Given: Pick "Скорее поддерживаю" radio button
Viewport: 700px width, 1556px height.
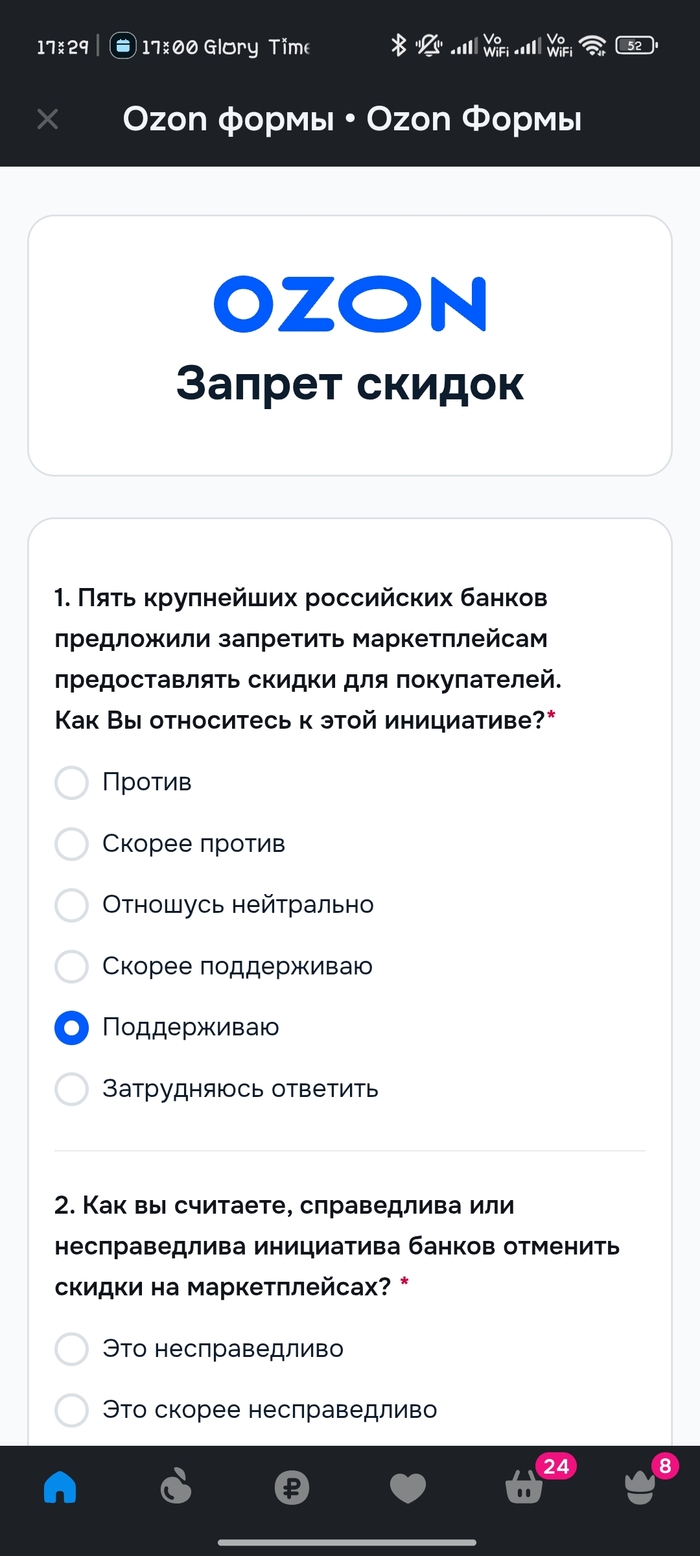Looking at the screenshot, I should tap(71, 967).
